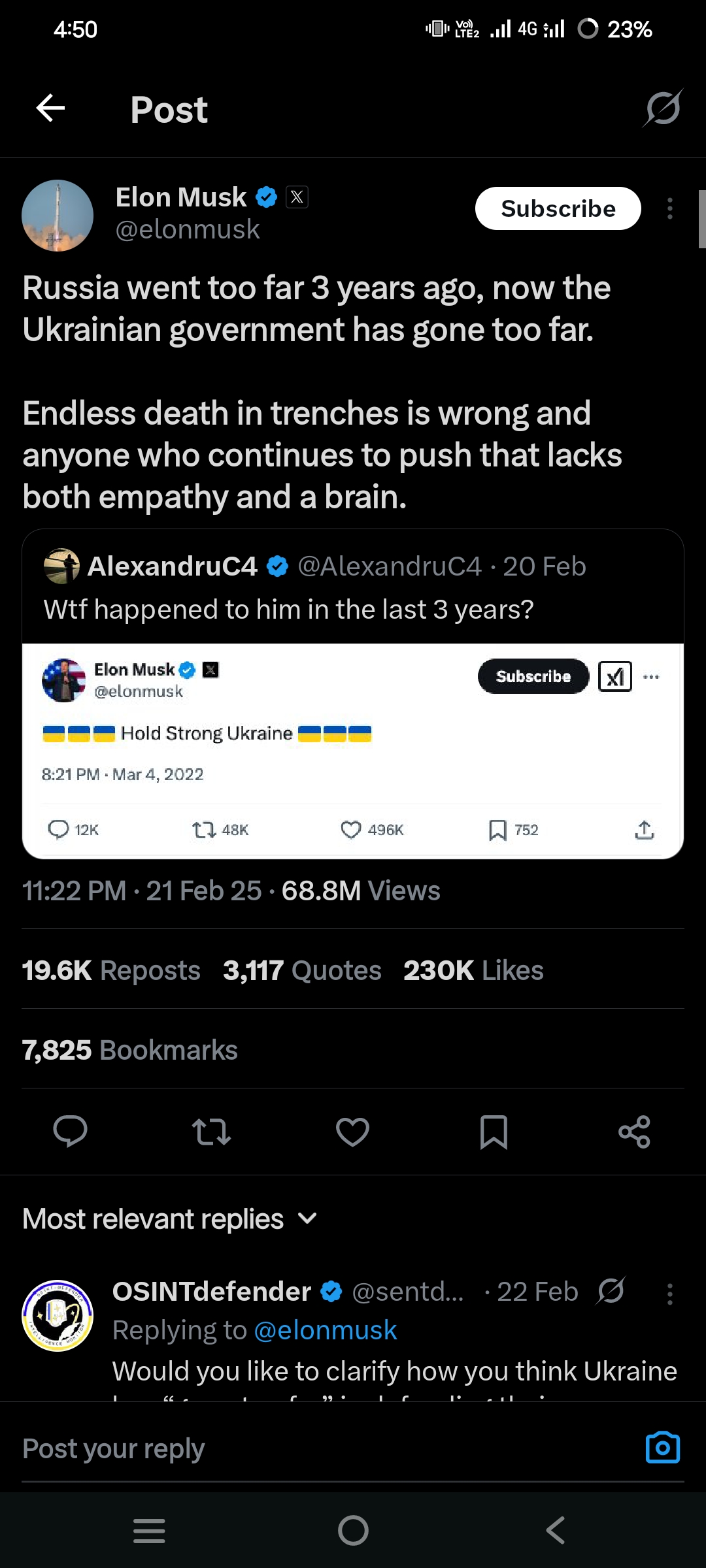Tap the back arrow in header

tap(50, 108)
